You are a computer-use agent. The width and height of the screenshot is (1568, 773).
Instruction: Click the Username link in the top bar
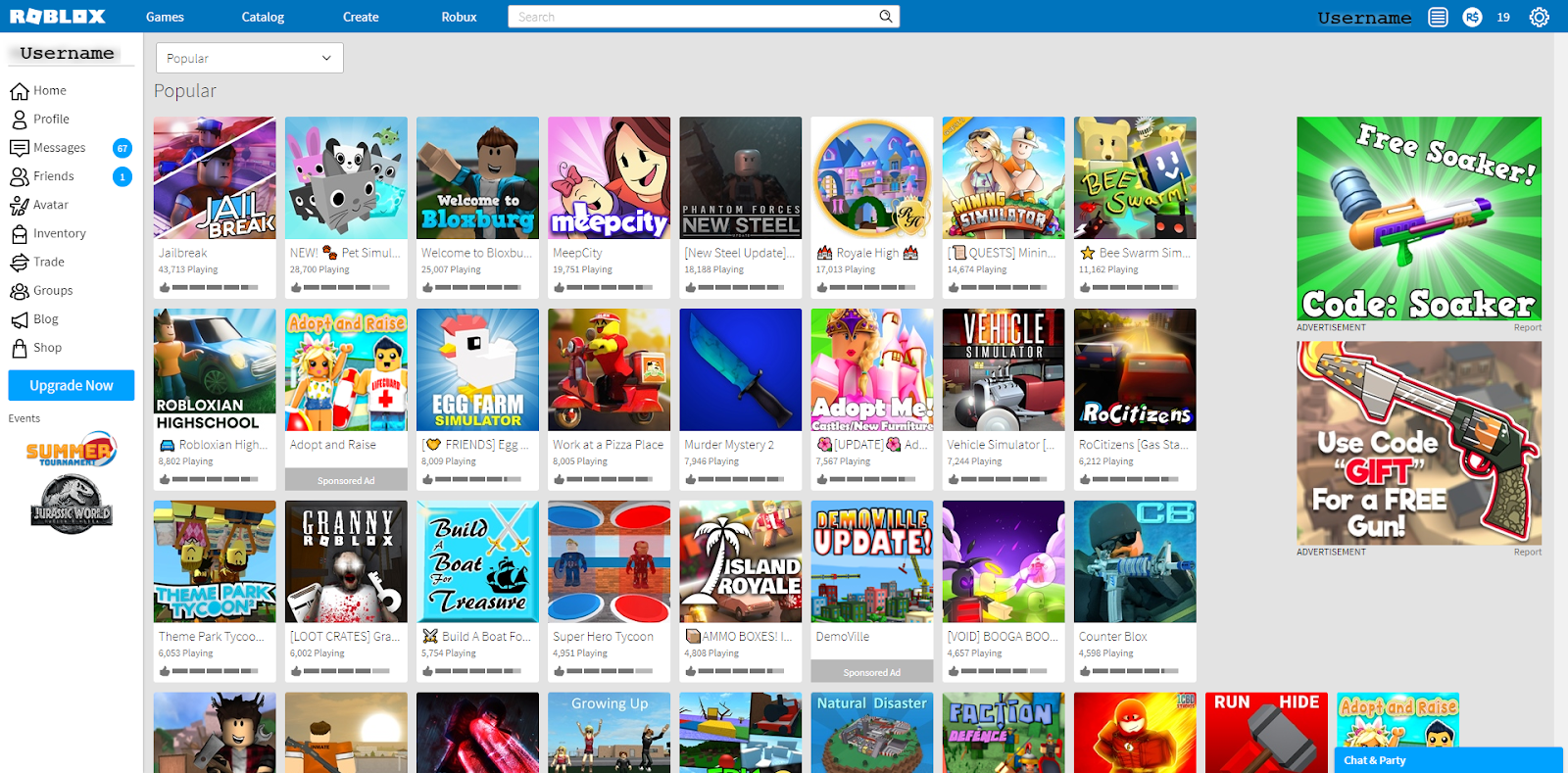pyautogui.click(x=1364, y=18)
